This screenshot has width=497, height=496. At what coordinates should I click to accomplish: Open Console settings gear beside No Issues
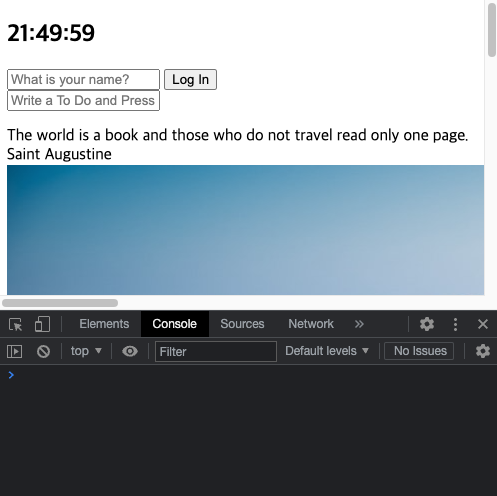(483, 351)
